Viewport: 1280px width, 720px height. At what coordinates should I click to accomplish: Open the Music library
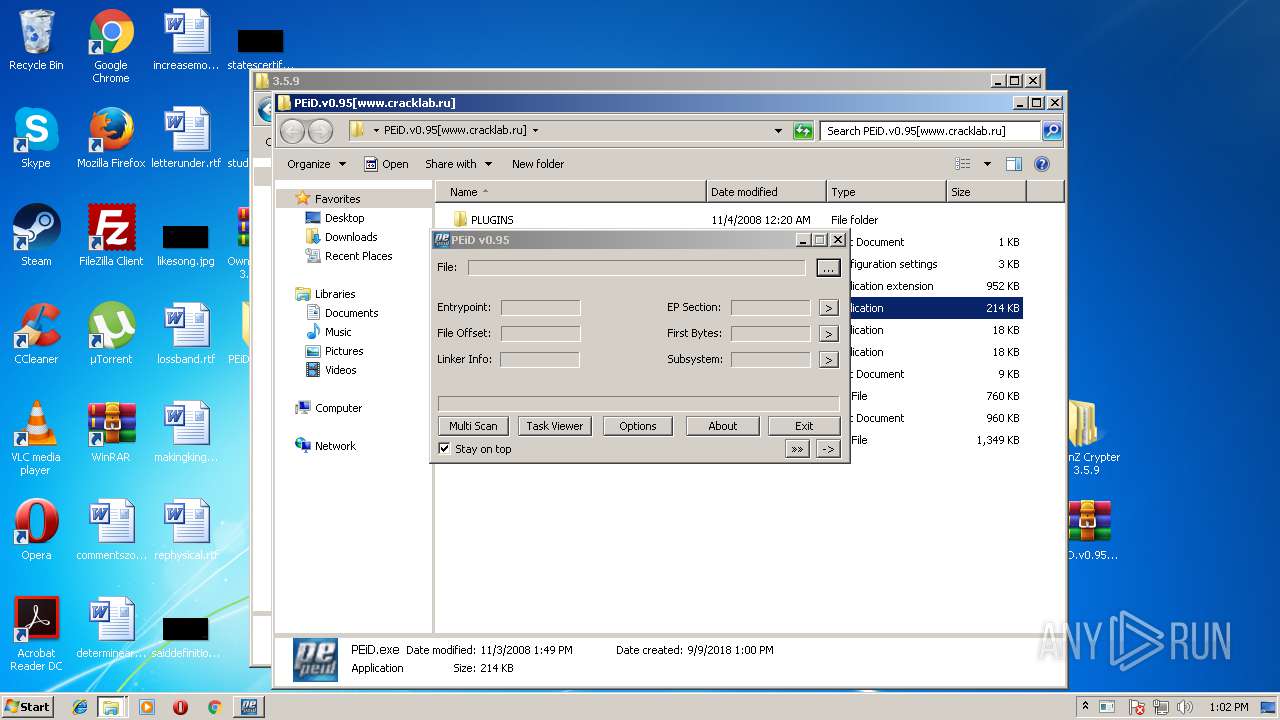[x=338, y=332]
